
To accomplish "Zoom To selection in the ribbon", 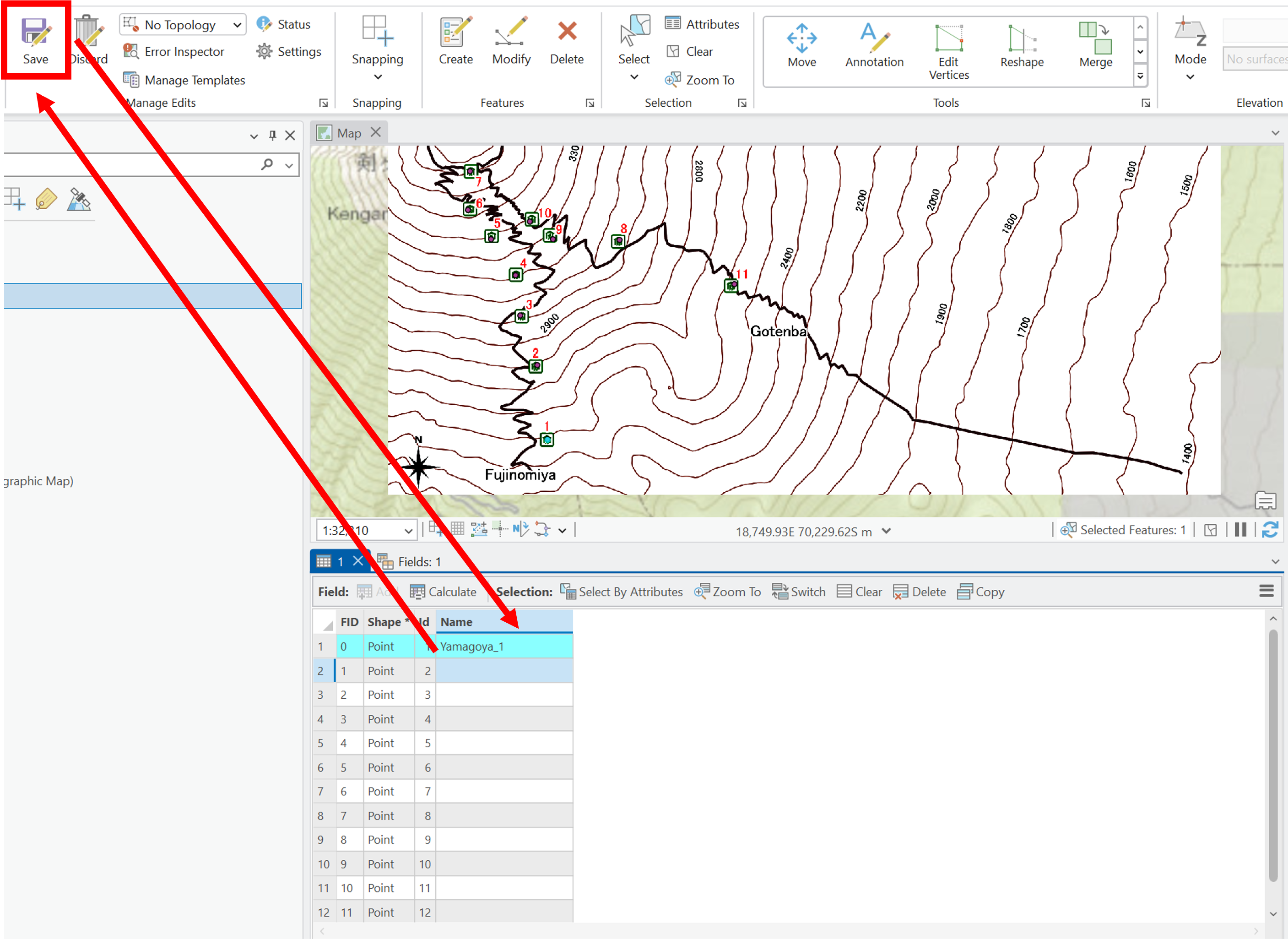I will point(699,80).
